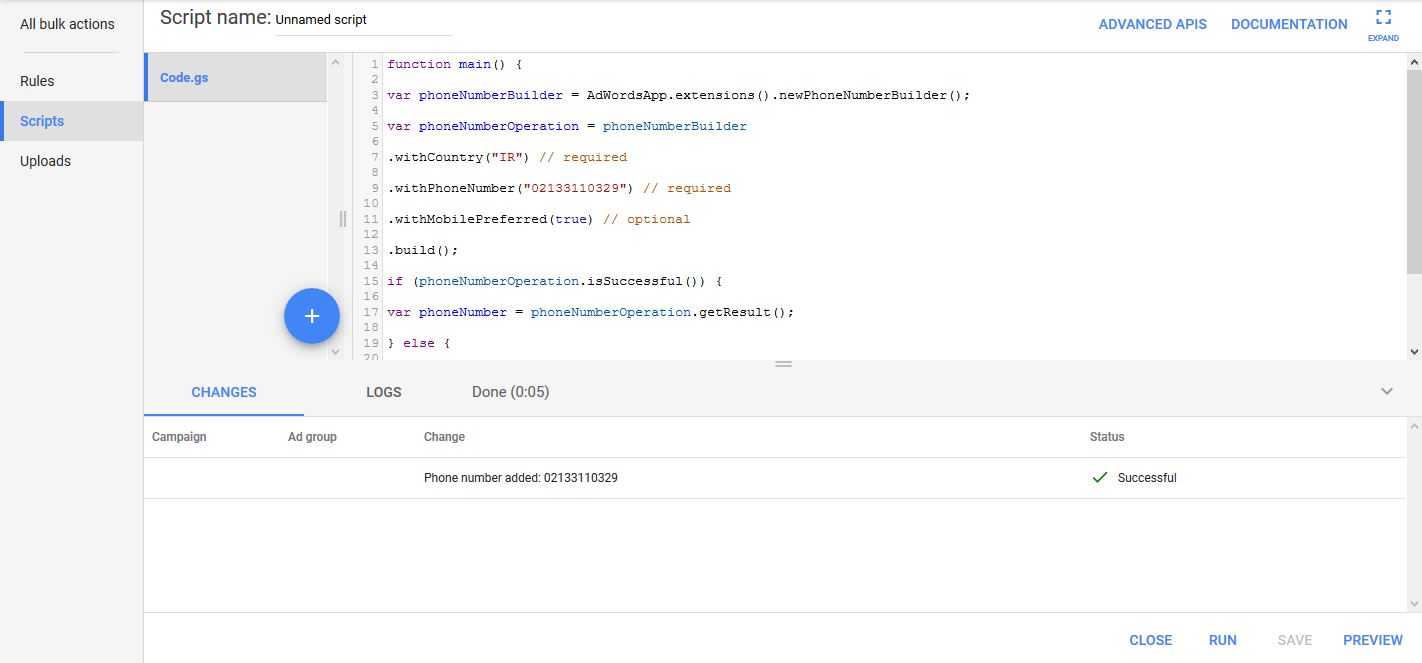
Task: Click the vertical sidebar resize handle
Action: point(342,219)
